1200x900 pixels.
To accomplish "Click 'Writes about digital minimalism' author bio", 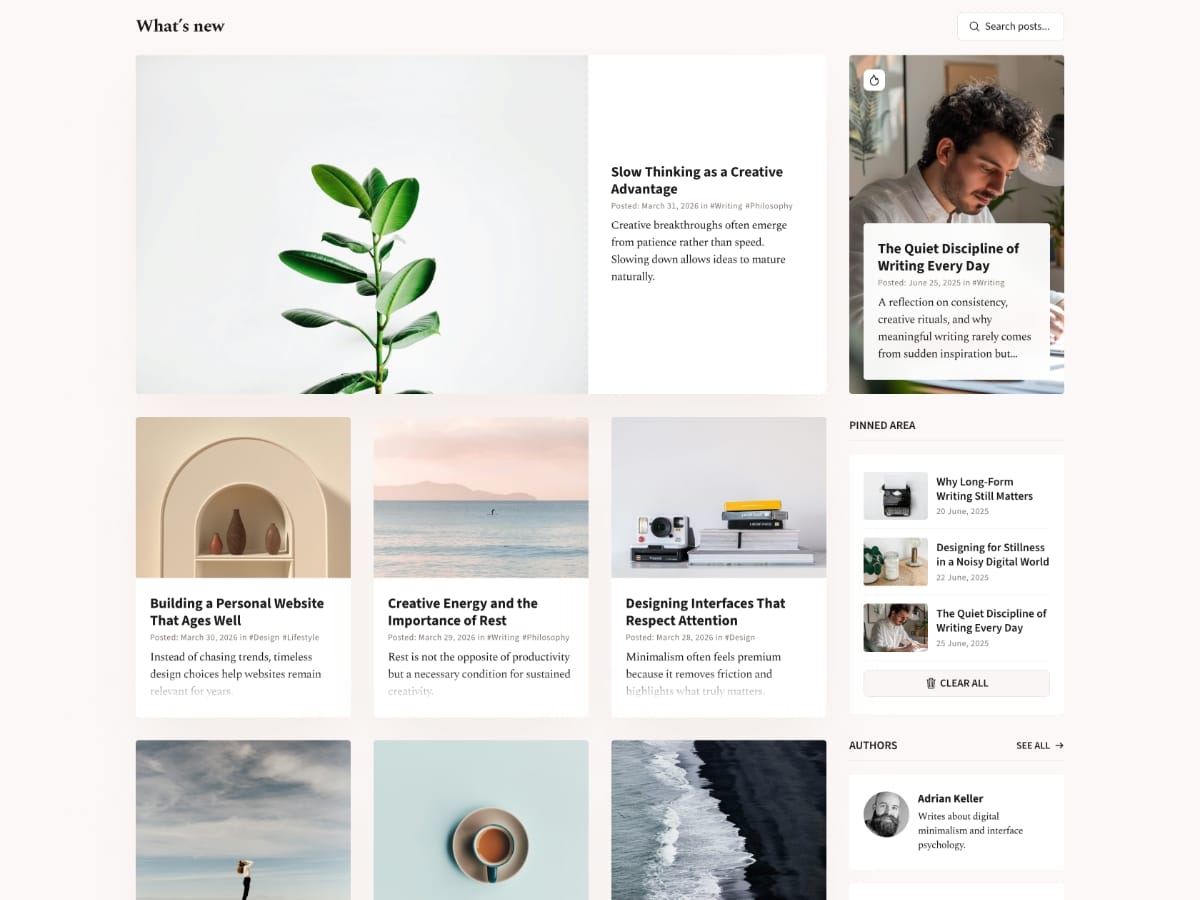I will [970, 830].
